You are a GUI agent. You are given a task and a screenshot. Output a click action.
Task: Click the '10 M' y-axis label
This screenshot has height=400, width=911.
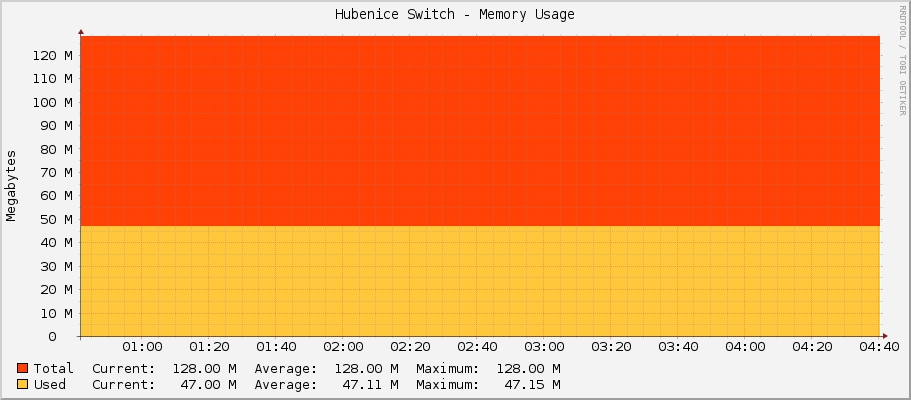coord(56,313)
